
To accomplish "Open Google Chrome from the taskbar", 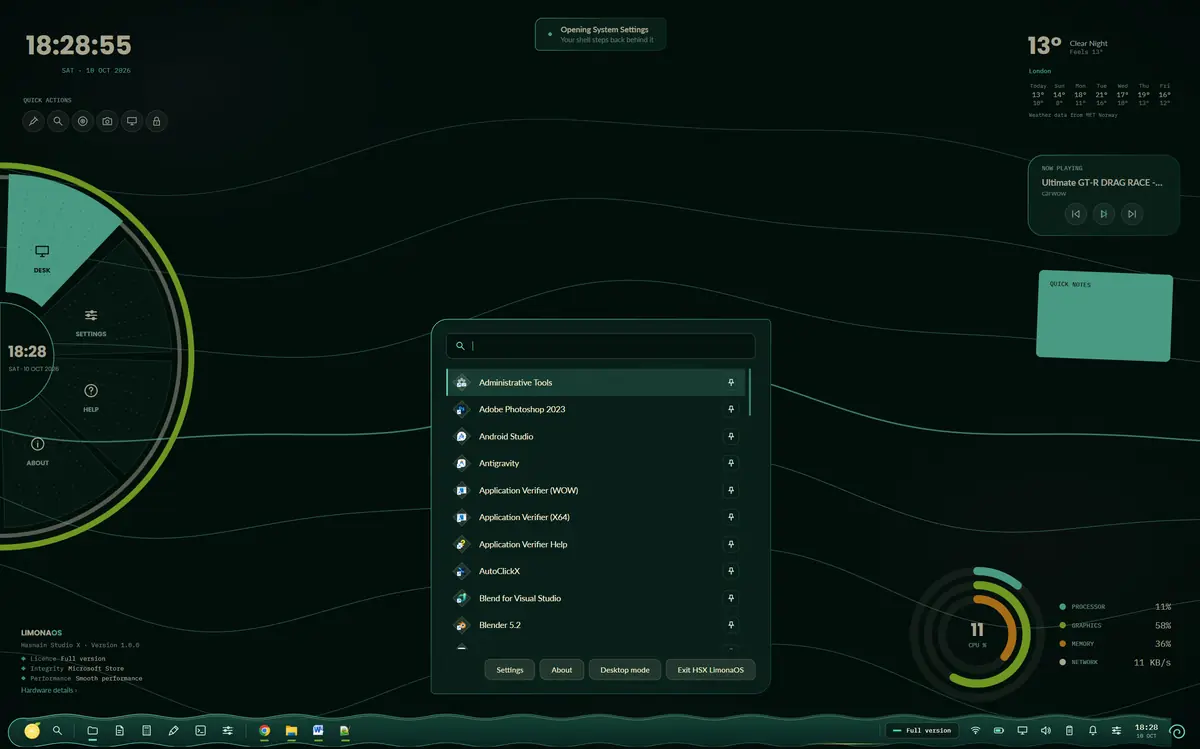I will click(x=265, y=731).
